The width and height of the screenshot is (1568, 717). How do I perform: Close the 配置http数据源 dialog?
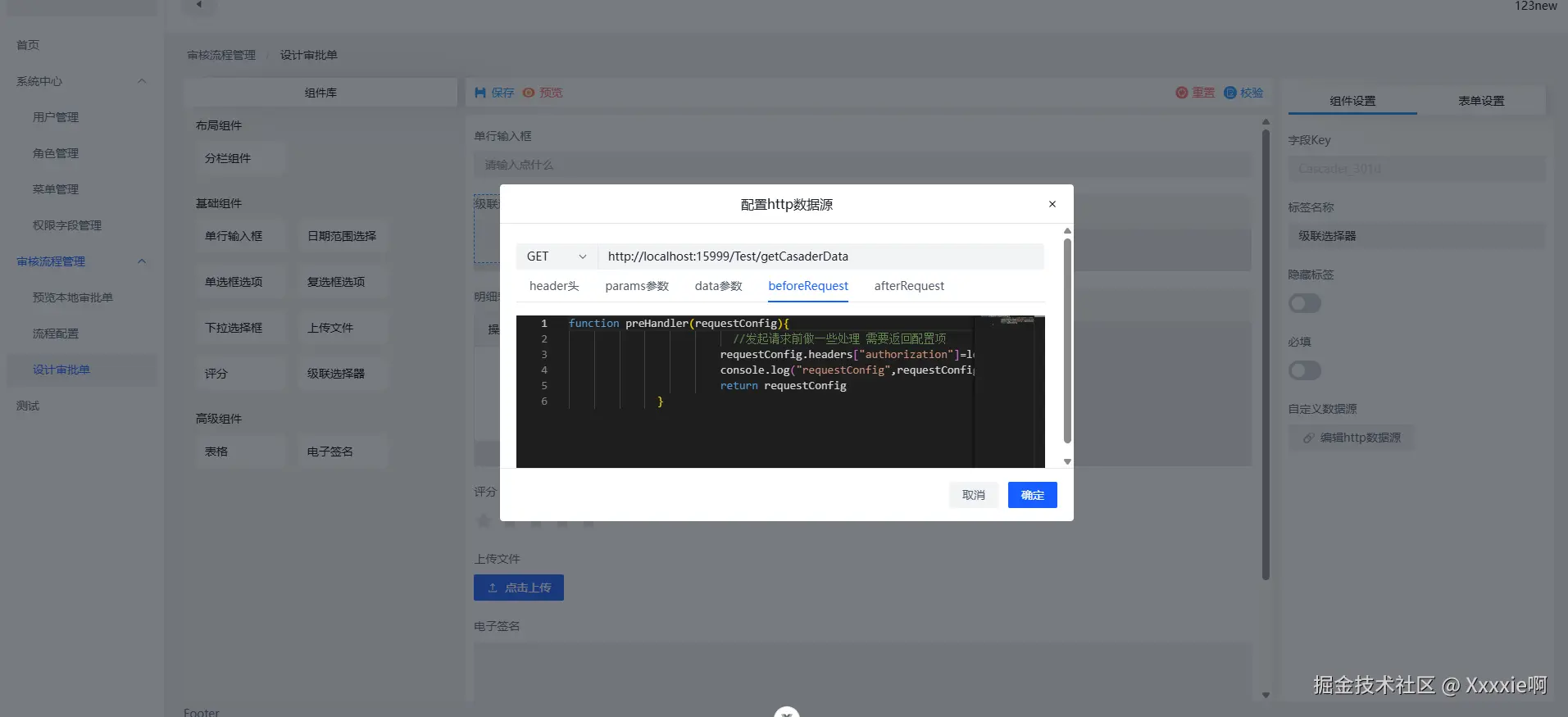[x=1052, y=204]
